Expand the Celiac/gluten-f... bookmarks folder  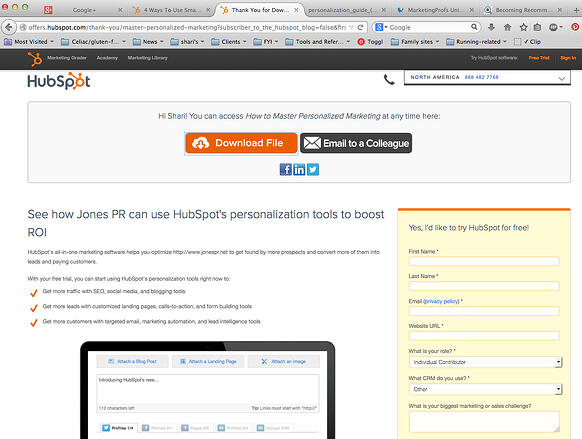pos(94,42)
